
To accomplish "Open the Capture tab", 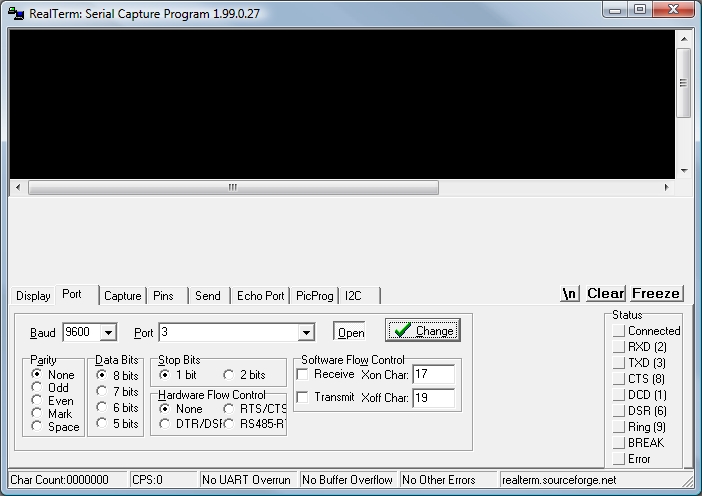I will (x=123, y=296).
